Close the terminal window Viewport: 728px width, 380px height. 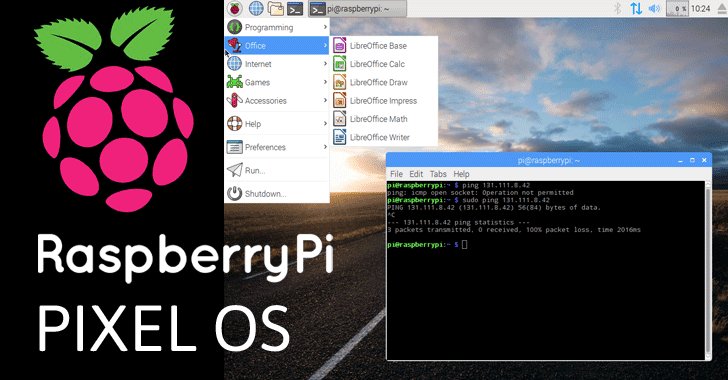click(704, 160)
